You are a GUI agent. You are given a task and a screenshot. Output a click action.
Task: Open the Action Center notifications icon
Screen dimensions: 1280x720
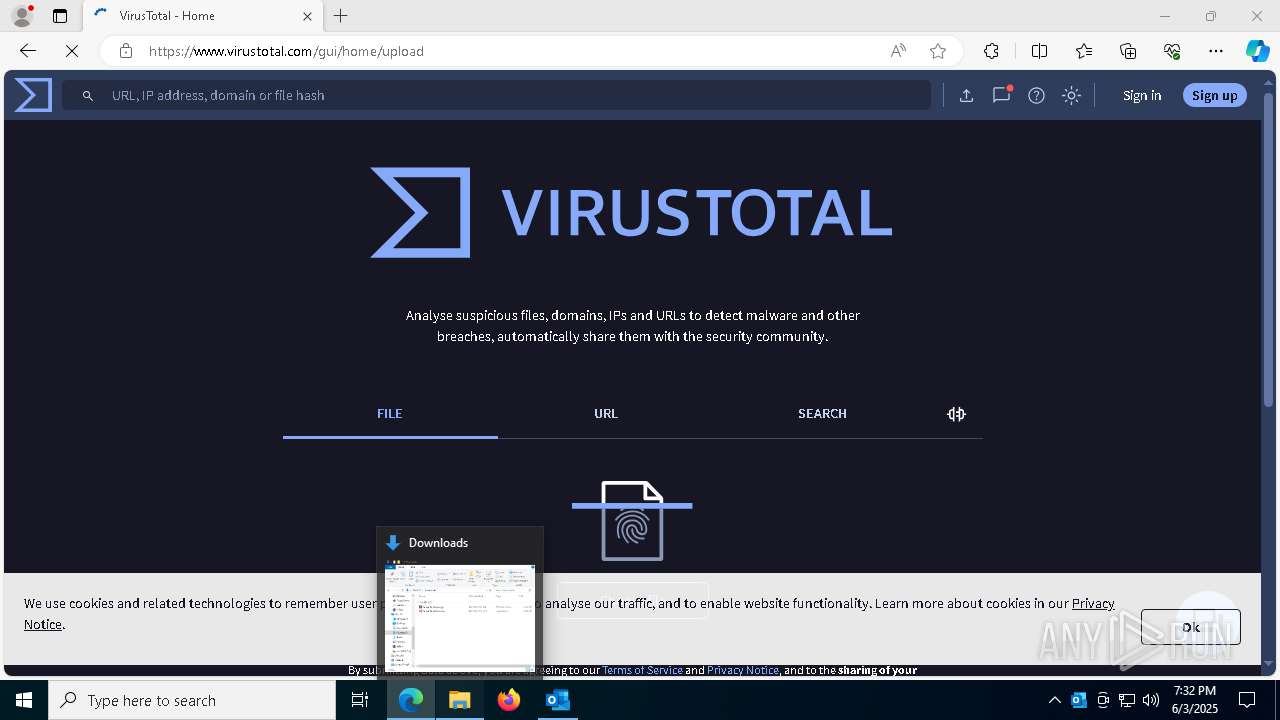tap(1247, 700)
